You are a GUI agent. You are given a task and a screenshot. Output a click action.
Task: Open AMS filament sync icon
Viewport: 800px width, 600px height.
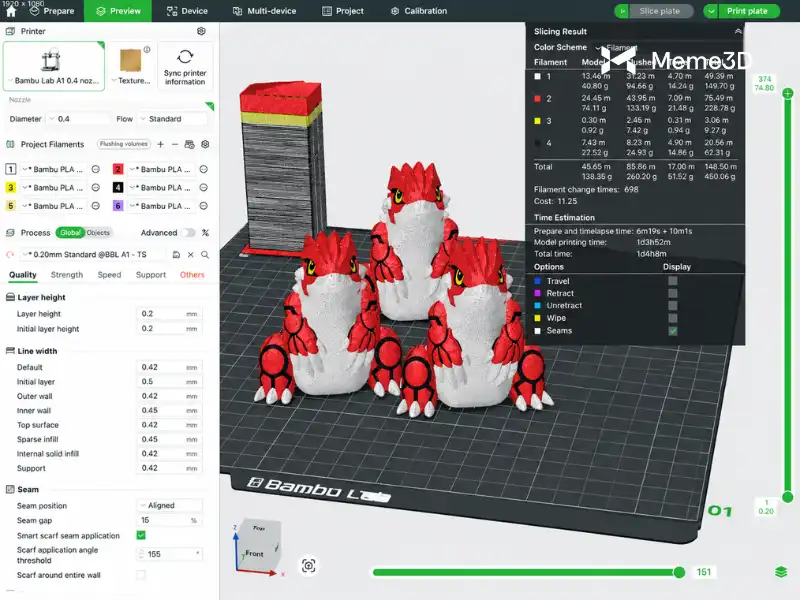[x=189, y=144]
